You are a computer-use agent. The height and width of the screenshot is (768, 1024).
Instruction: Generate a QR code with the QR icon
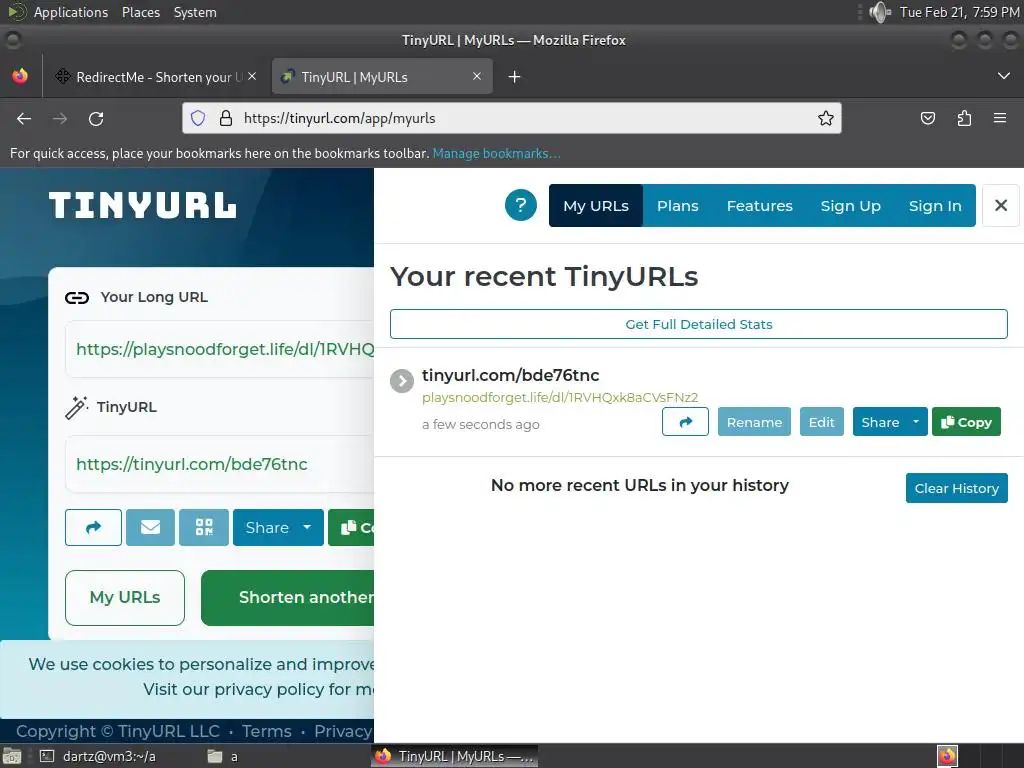204,527
